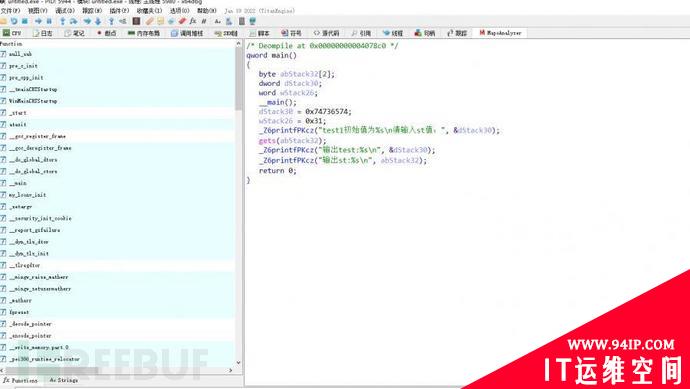
Task: Click the fx functions toolbar icon
Action: pyautogui.click(x=193, y=21)
